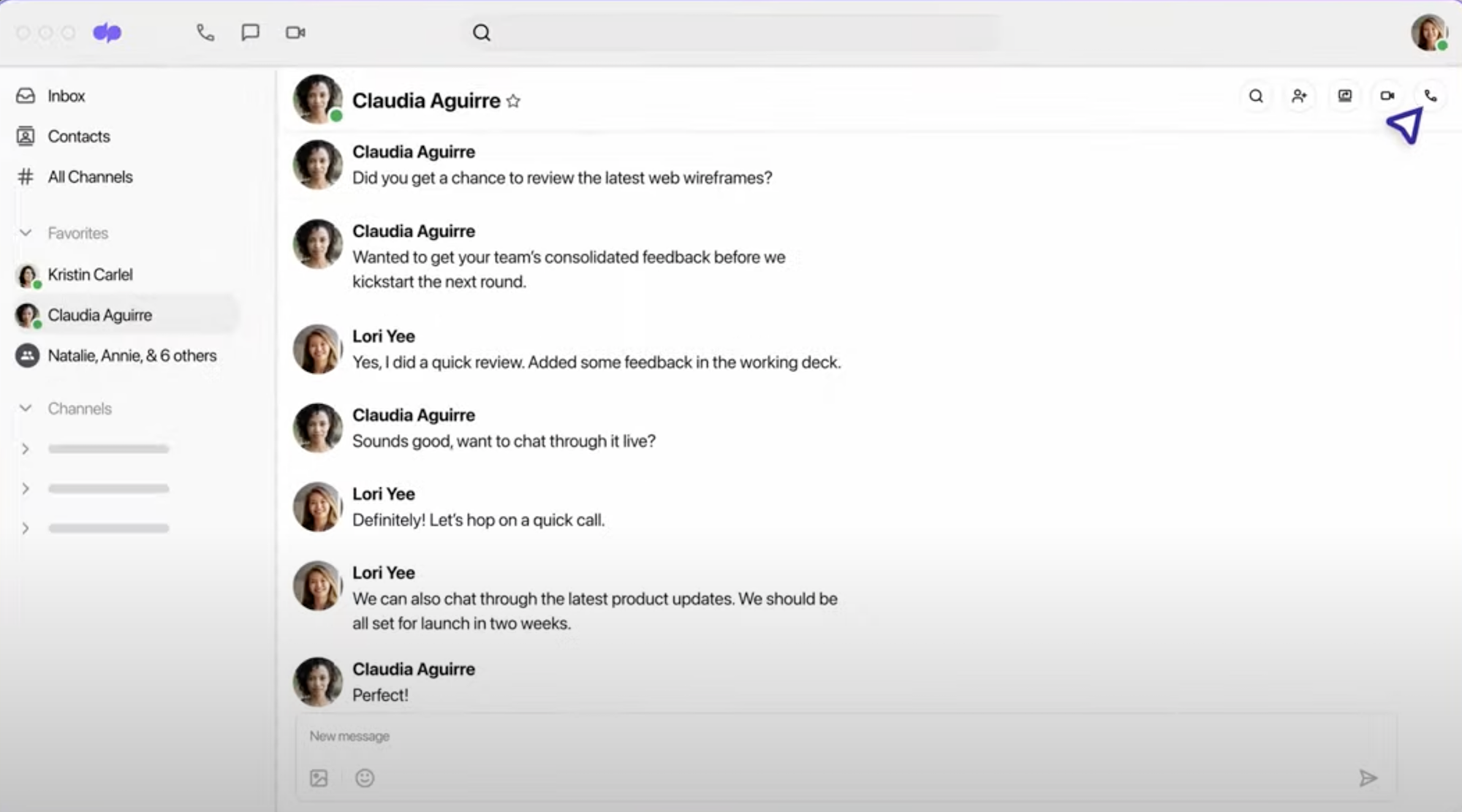The height and width of the screenshot is (812, 1462).
Task: Click the 'Perfect!' message
Action: click(x=380, y=696)
